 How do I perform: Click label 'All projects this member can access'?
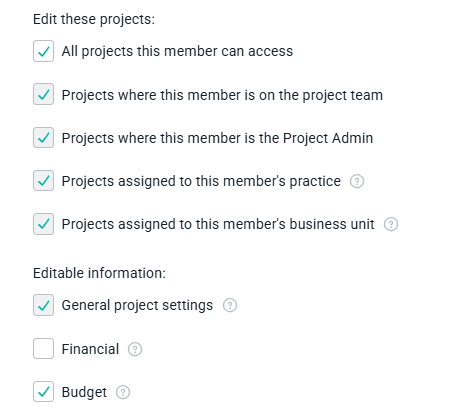(x=177, y=52)
